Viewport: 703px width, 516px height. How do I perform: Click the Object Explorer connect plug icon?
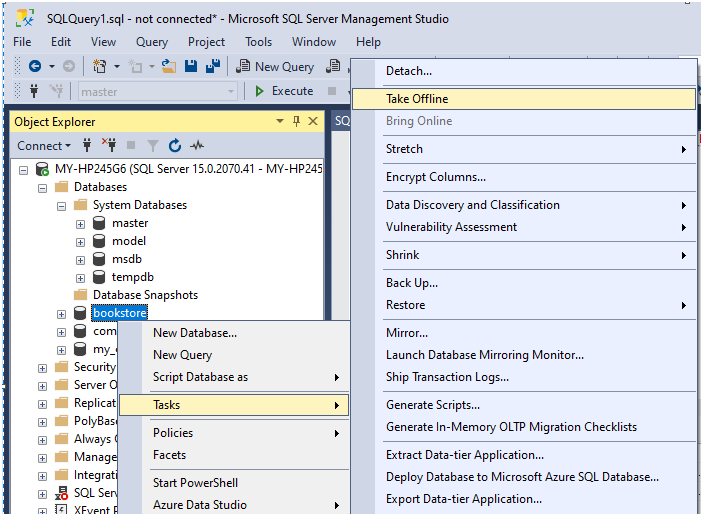87,145
